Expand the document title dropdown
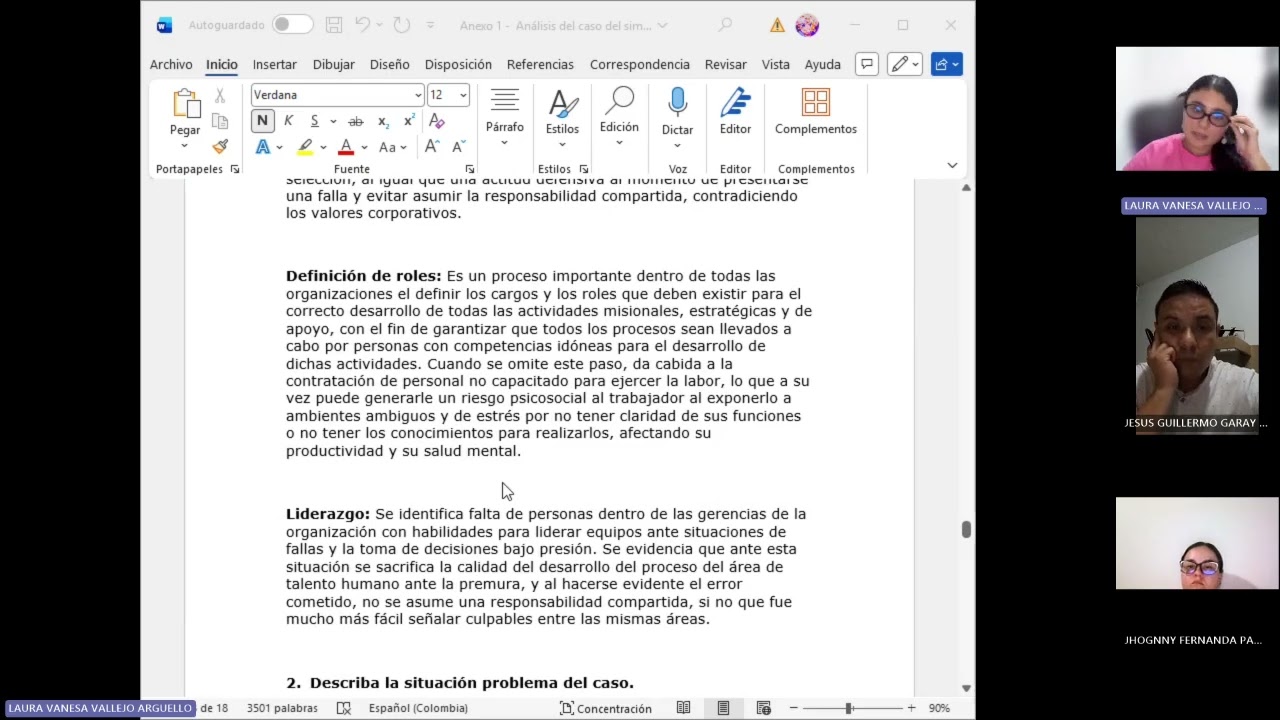Screen dimensions: 1280x720 pyautogui.click(x=662, y=25)
